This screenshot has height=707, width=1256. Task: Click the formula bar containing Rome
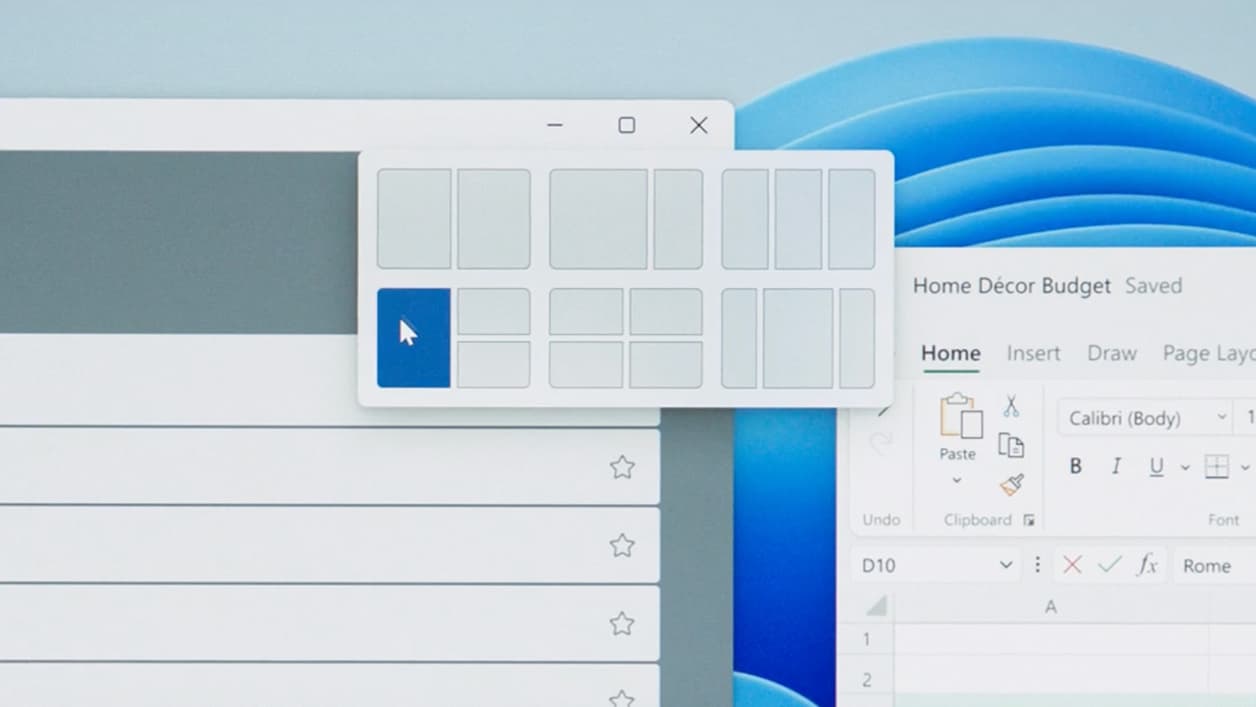pyautogui.click(x=1214, y=565)
